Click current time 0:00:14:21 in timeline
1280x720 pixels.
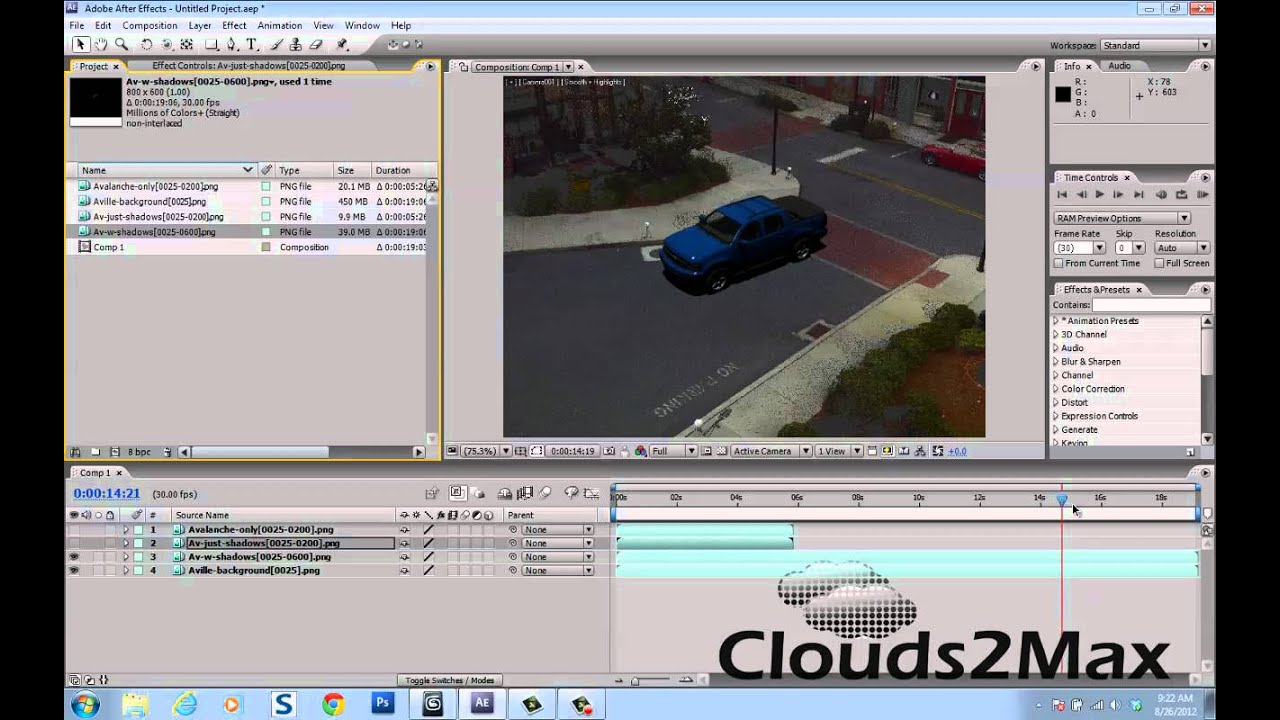point(106,493)
